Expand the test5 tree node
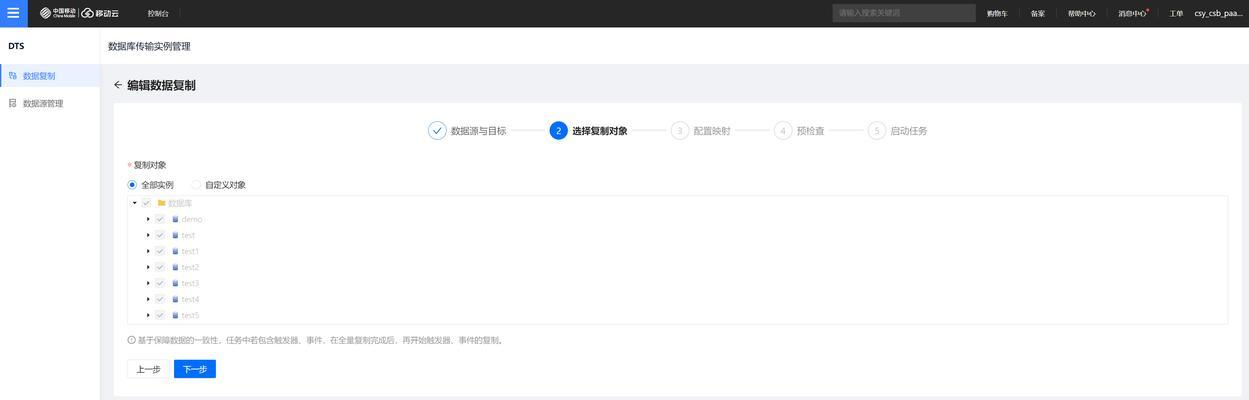Screen dimensions: 1249x400 [x=148, y=315]
